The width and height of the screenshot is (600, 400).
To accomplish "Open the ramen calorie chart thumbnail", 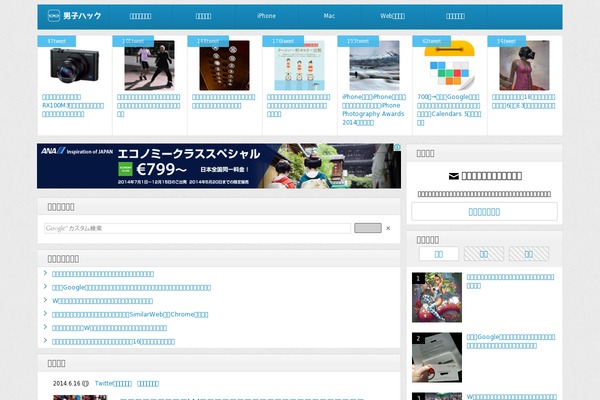I will point(299,65).
